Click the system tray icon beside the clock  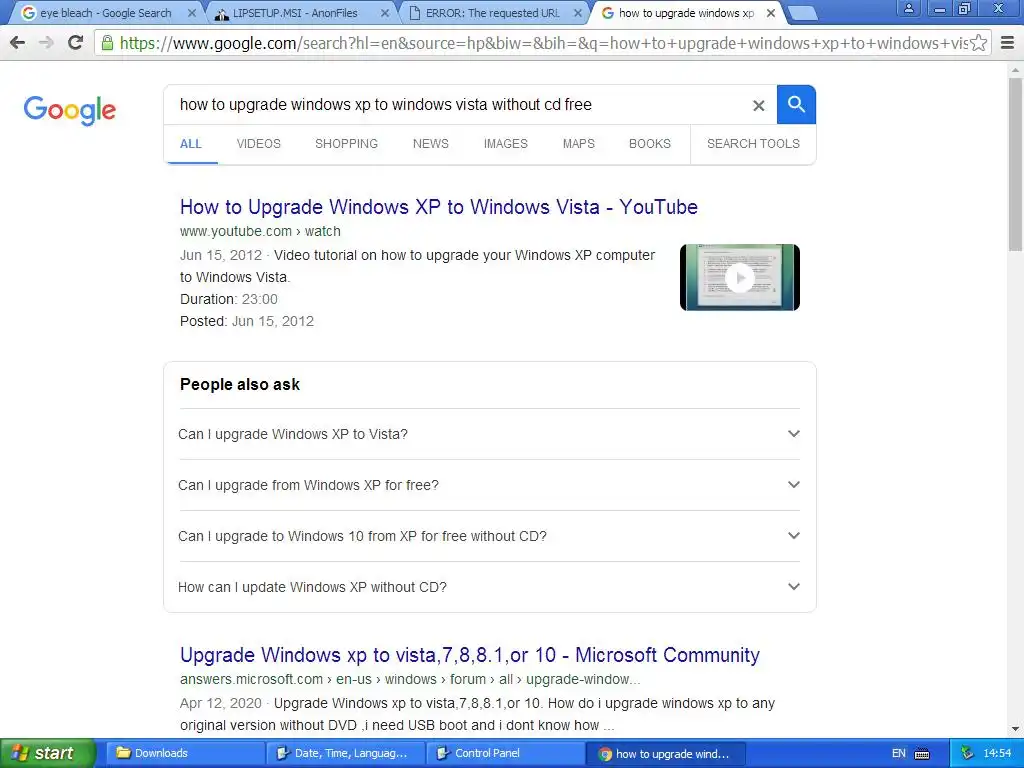point(967,753)
